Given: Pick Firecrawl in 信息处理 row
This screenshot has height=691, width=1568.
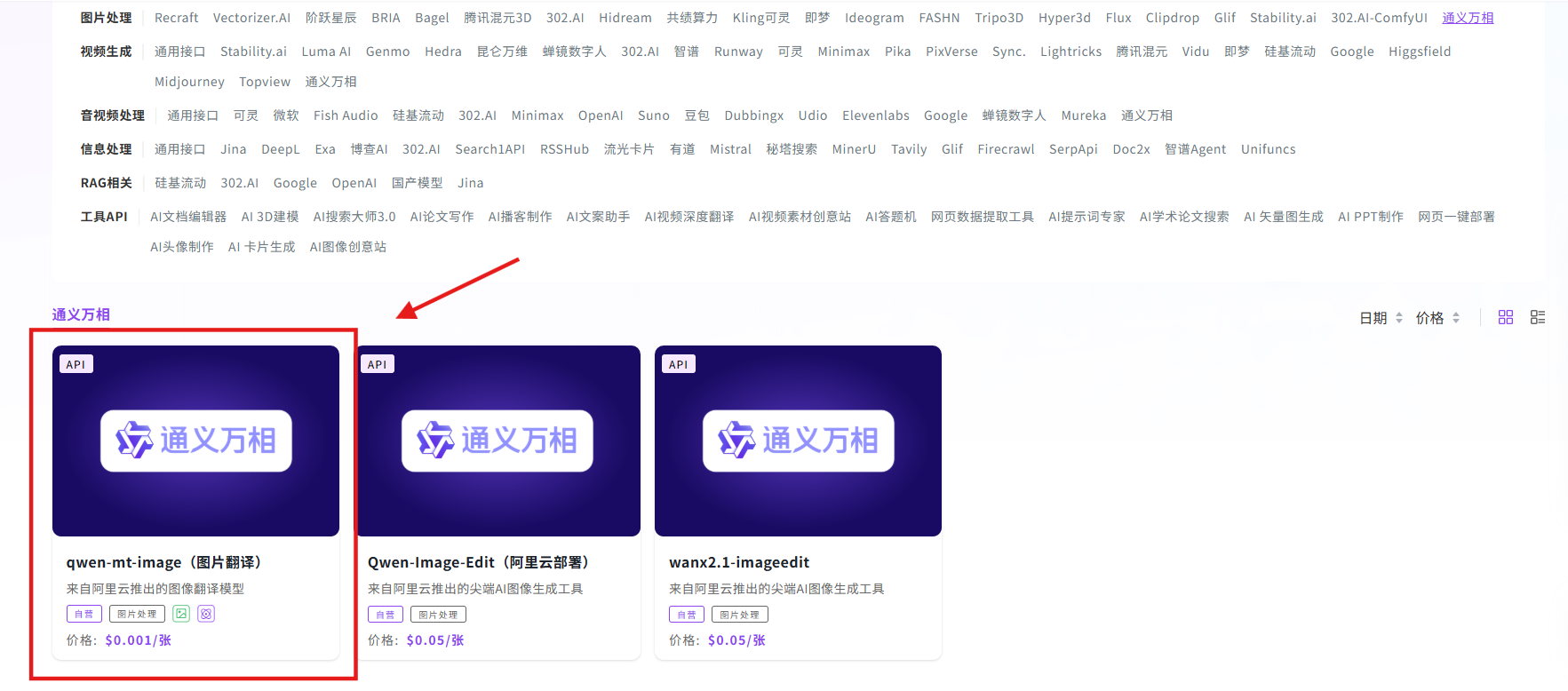Looking at the screenshot, I should 1006,149.
